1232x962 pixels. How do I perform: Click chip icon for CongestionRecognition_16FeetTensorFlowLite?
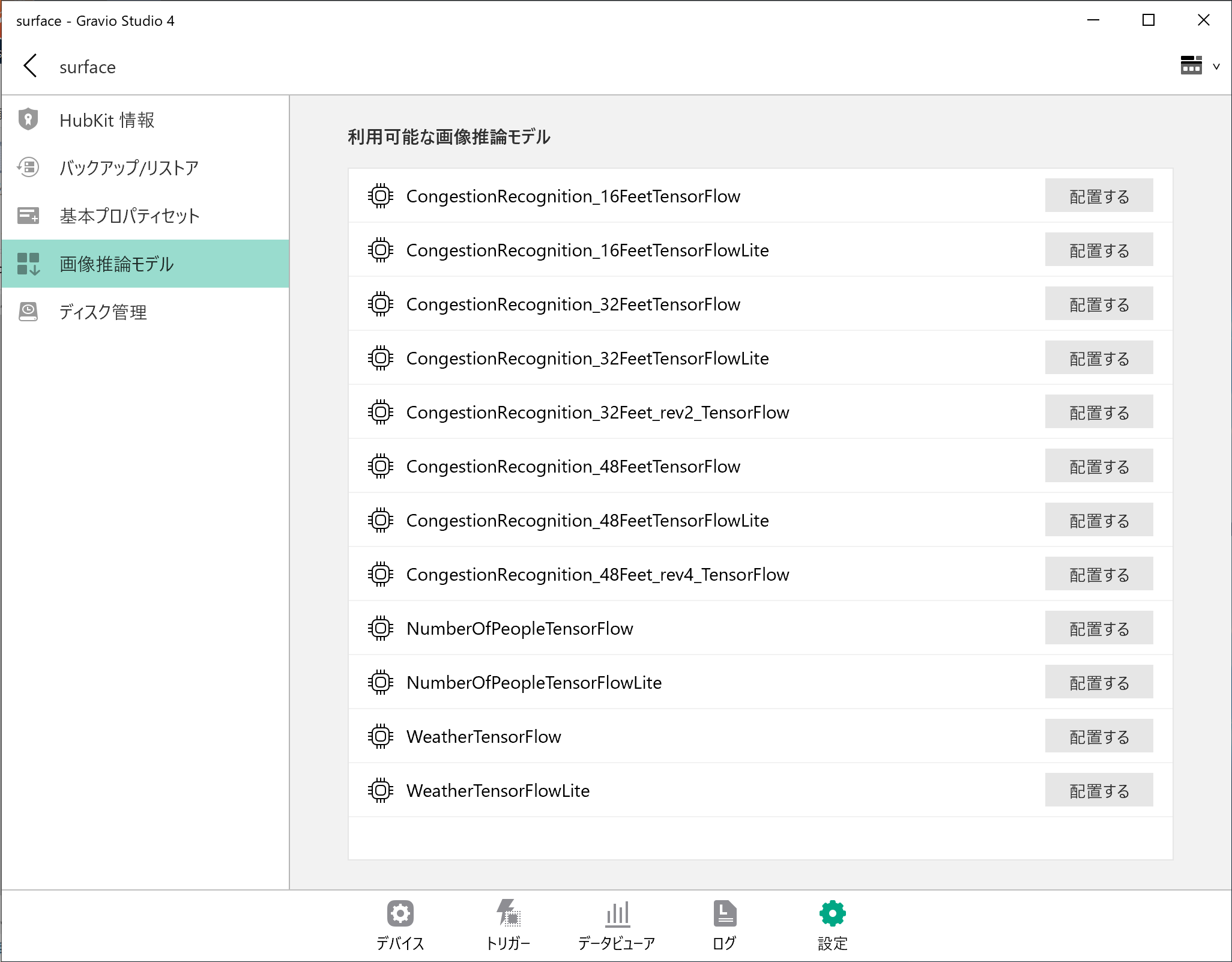click(381, 250)
